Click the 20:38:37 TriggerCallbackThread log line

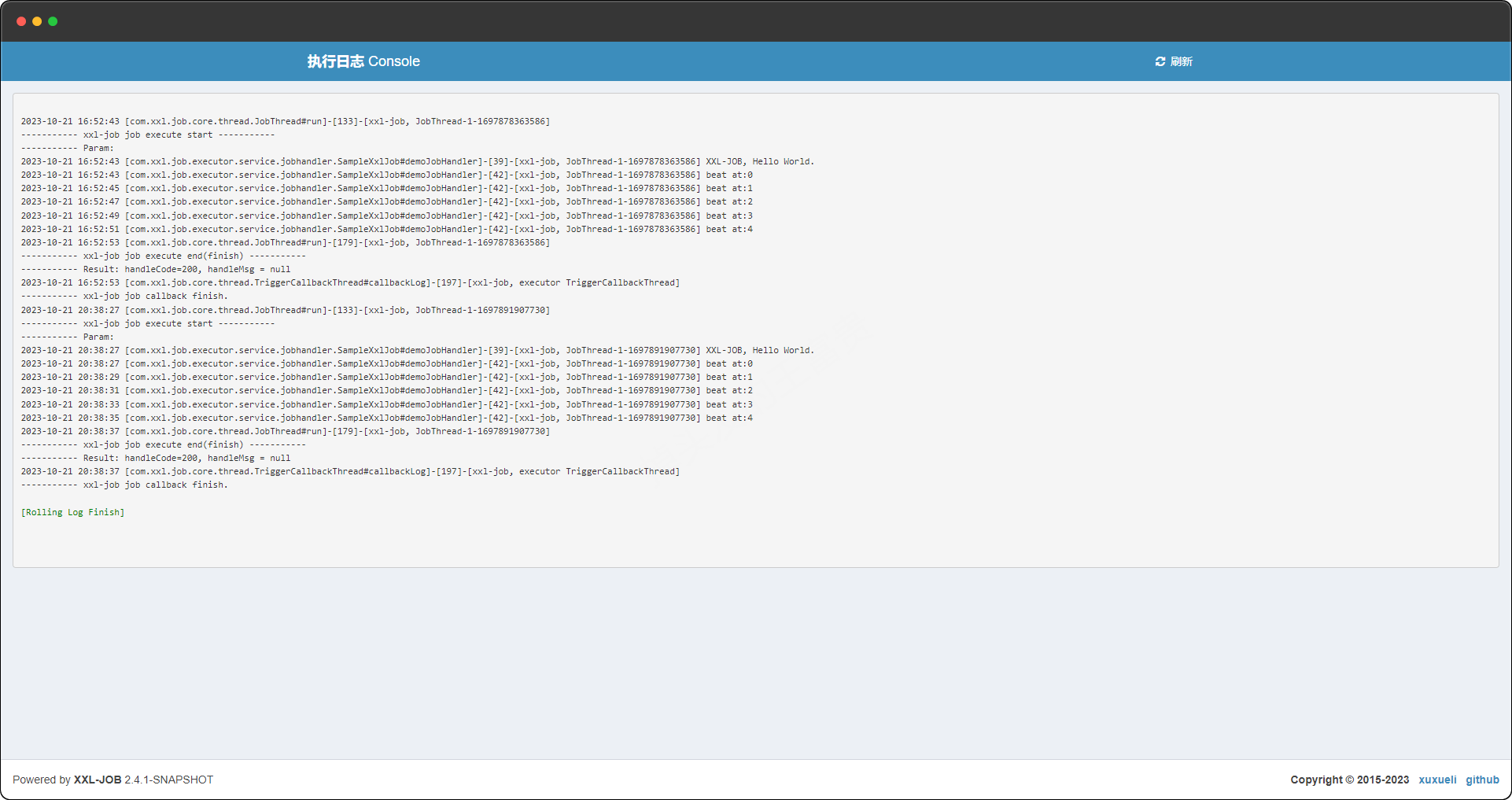click(350, 471)
